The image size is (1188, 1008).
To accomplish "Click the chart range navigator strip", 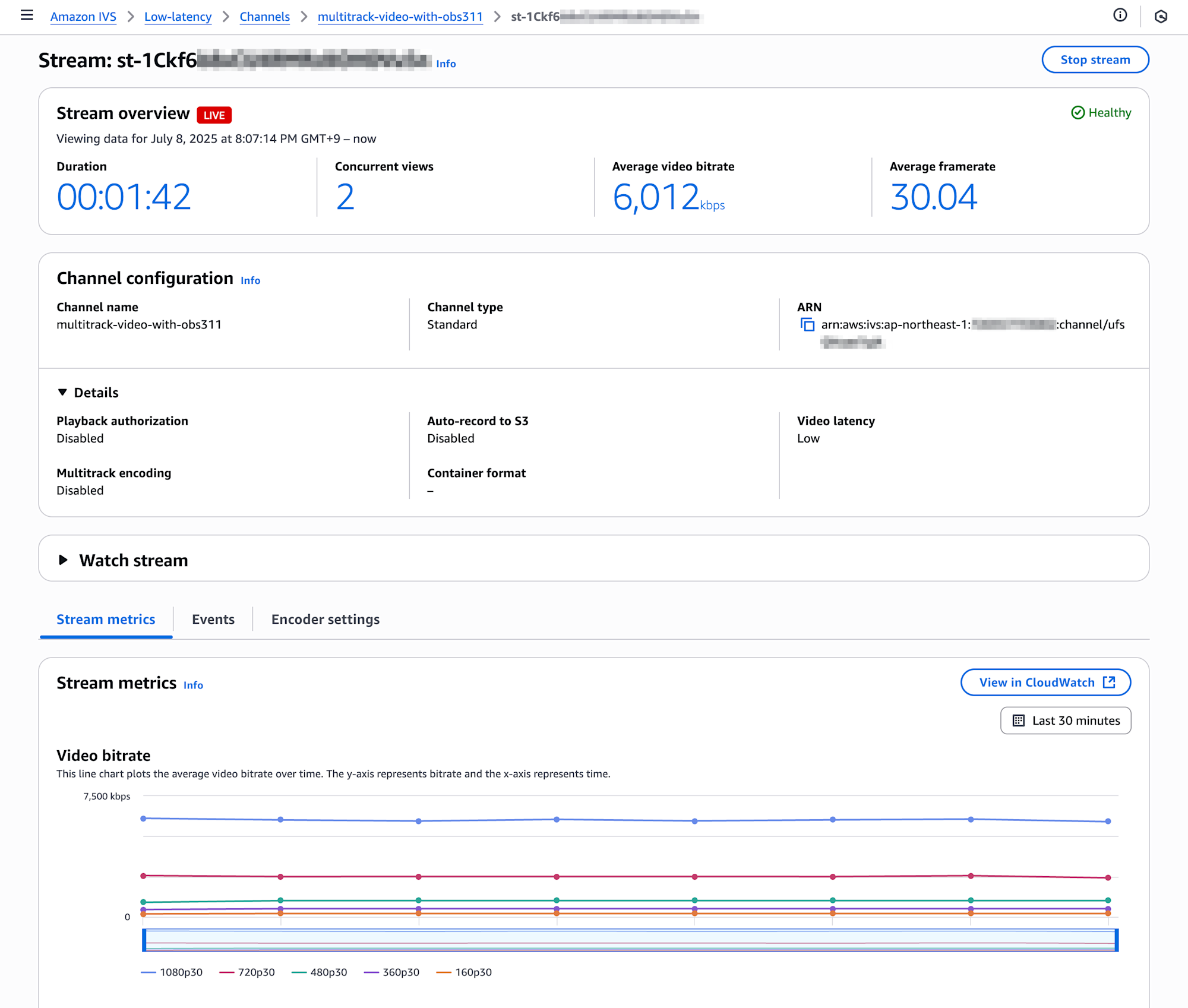I will click(x=630, y=940).
